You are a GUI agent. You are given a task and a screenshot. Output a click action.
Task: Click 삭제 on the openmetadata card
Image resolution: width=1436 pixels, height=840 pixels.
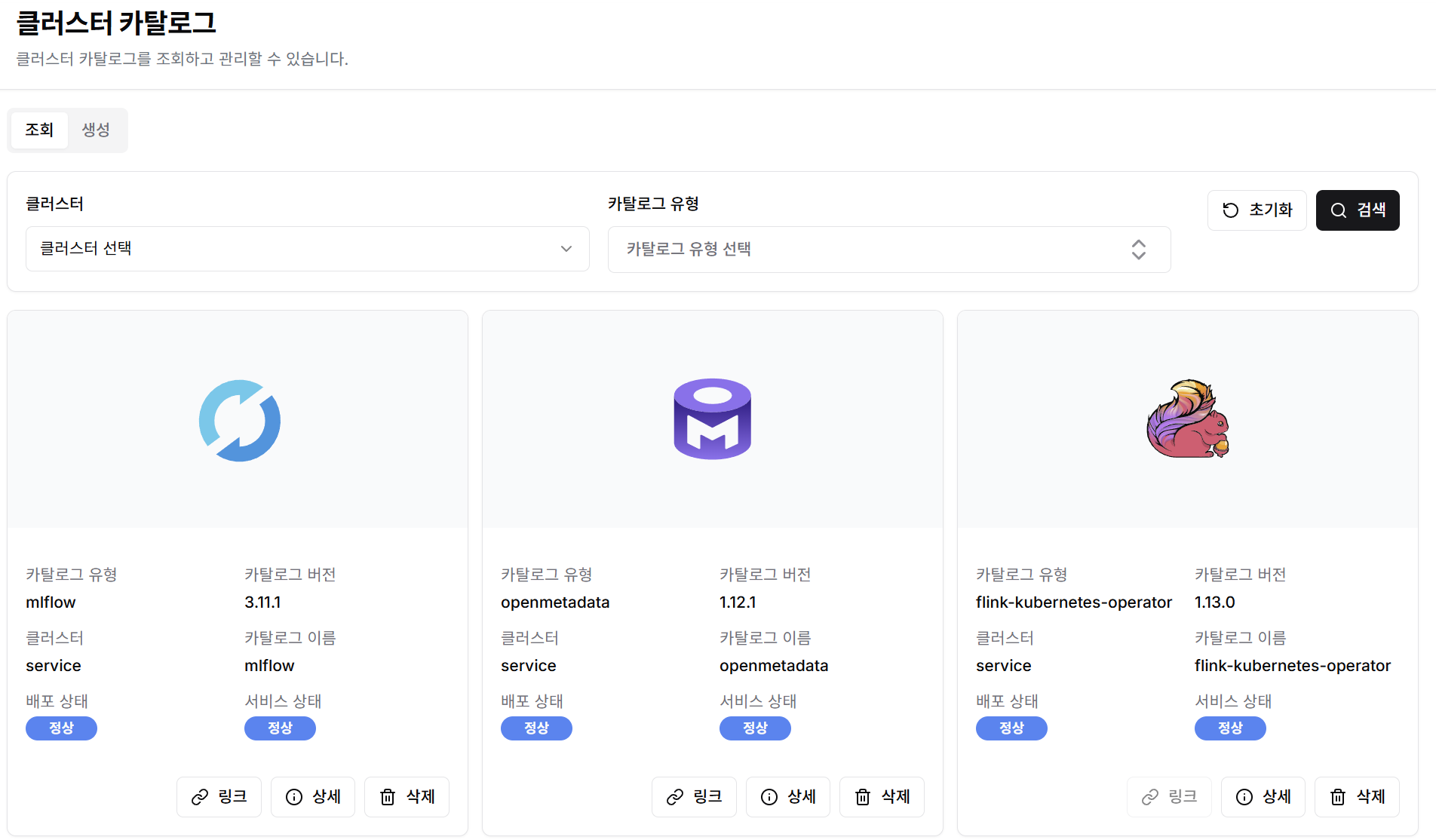[882, 797]
